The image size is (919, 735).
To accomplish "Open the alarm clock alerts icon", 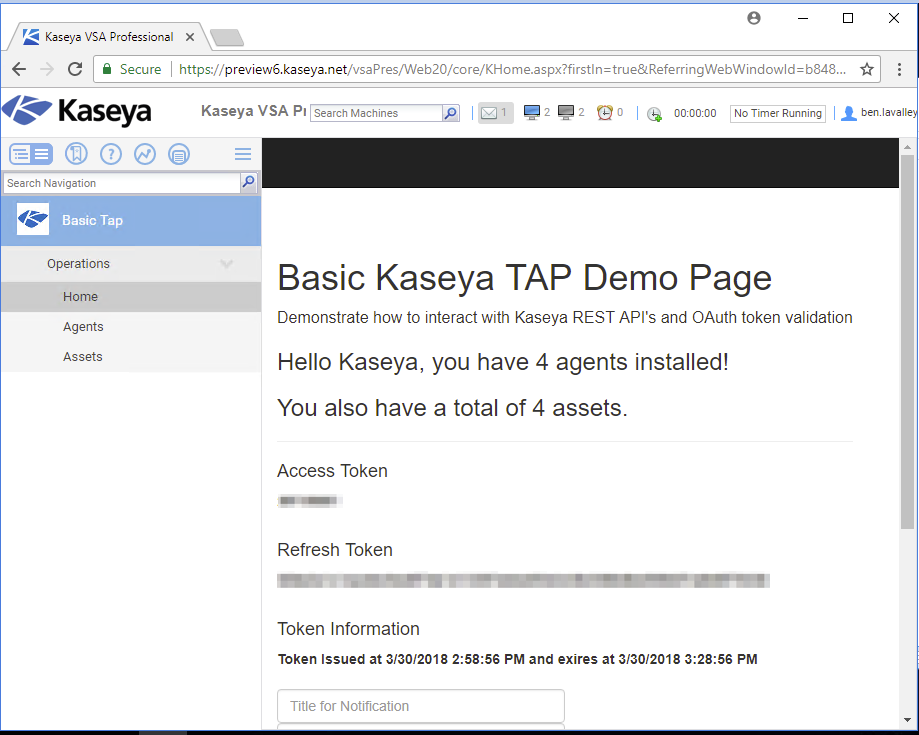I will (604, 113).
